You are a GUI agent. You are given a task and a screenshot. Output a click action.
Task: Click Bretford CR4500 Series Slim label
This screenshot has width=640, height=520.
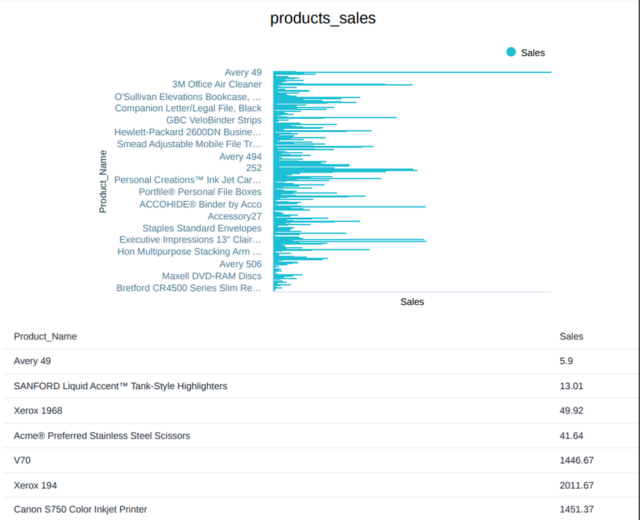[189, 288]
